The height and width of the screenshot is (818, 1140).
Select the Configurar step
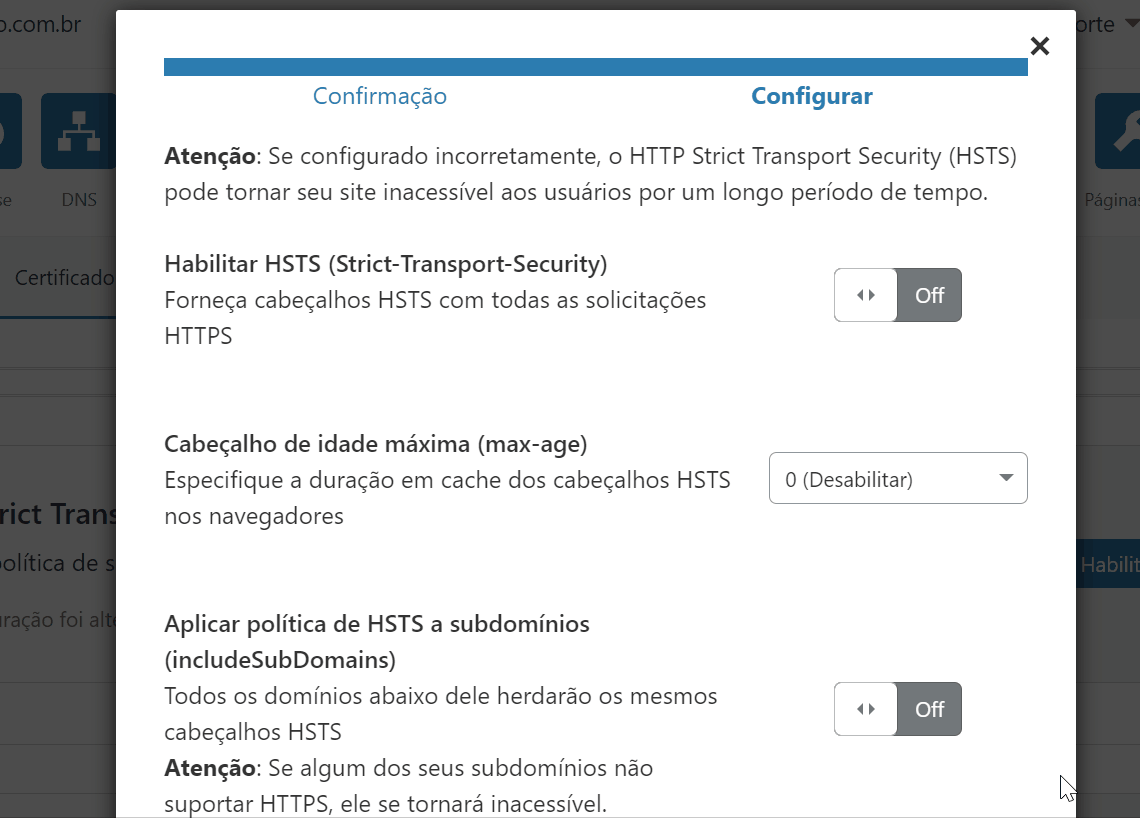(811, 96)
